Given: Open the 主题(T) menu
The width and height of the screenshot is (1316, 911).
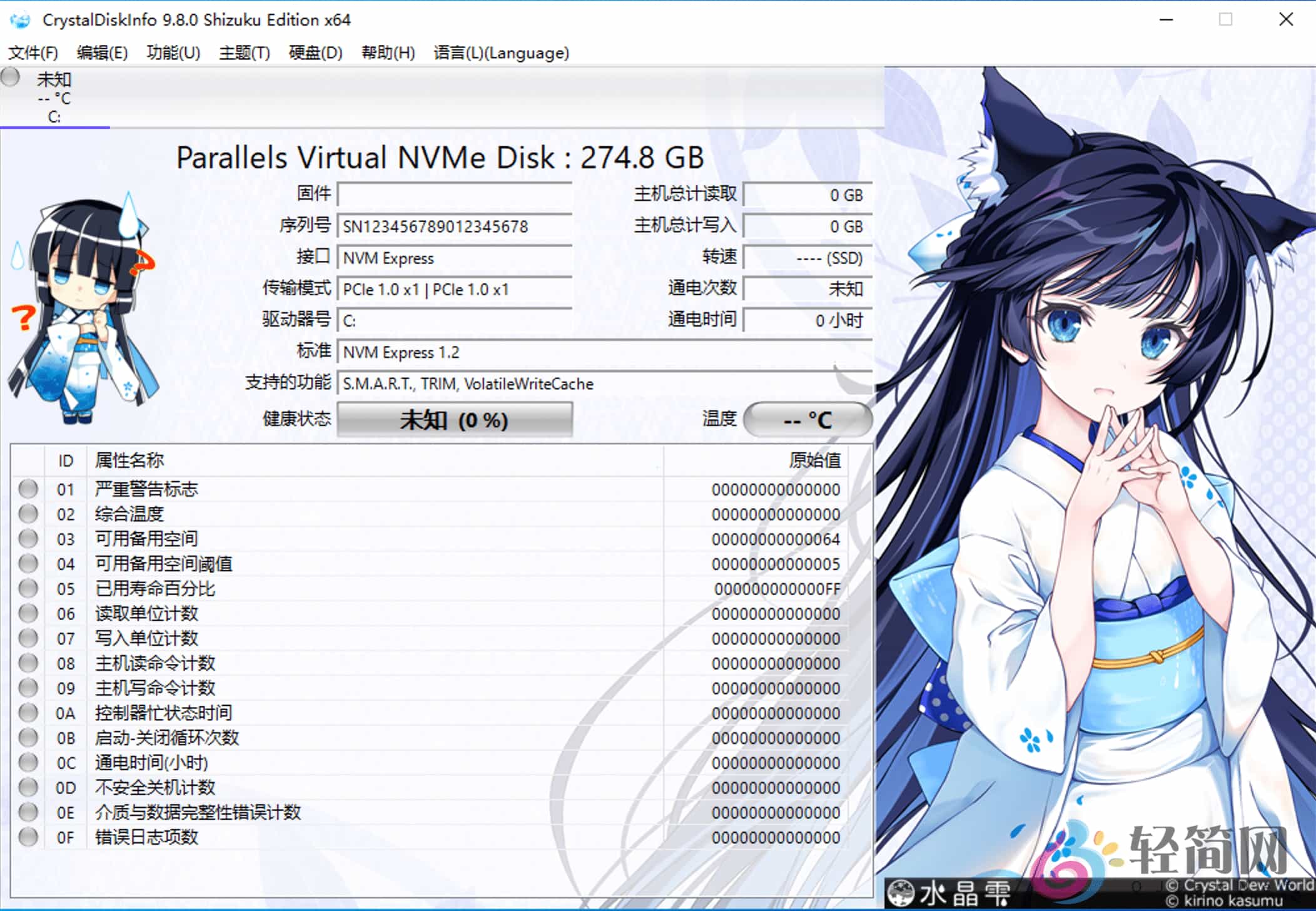Looking at the screenshot, I should click(244, 53).
